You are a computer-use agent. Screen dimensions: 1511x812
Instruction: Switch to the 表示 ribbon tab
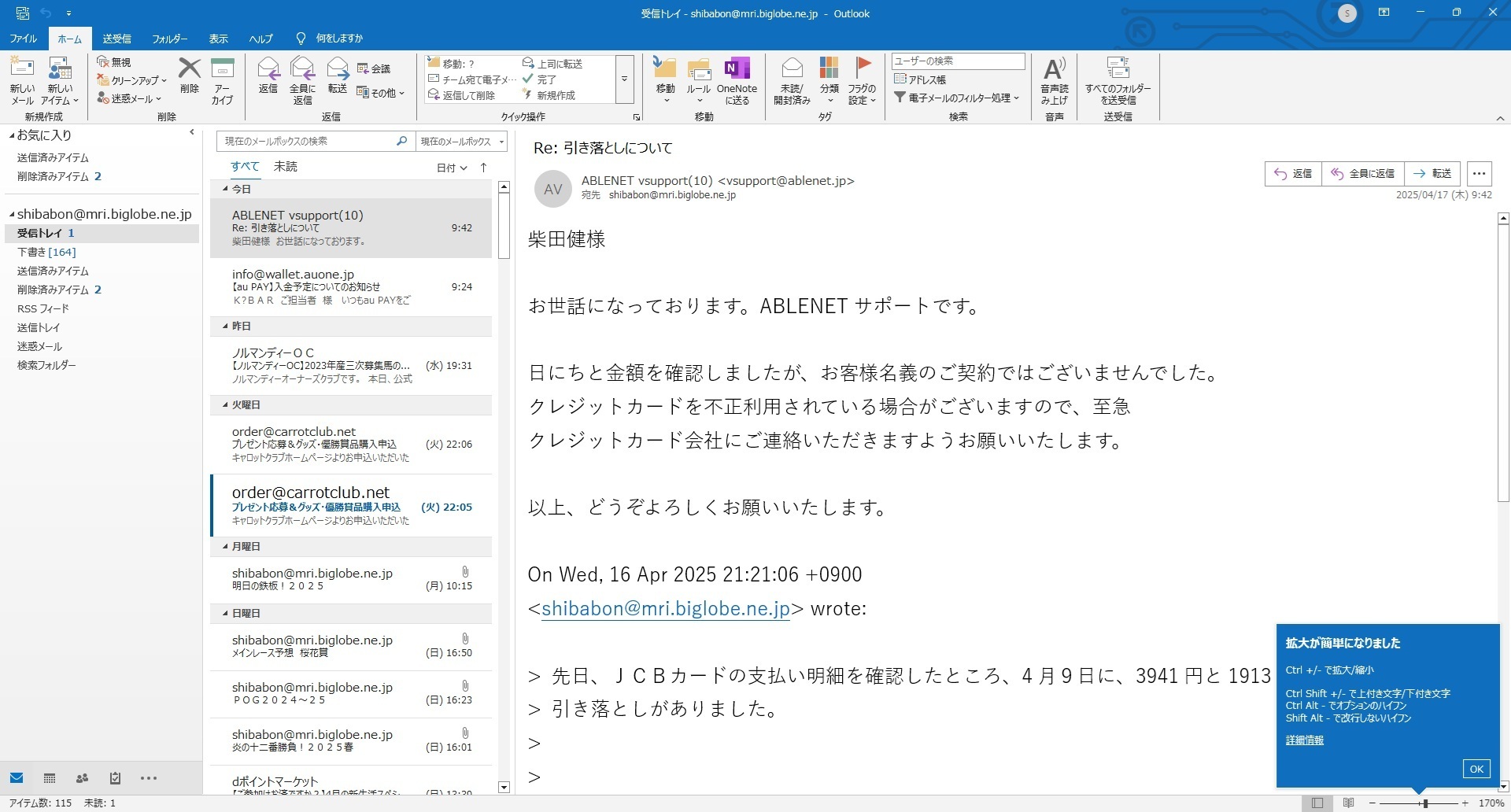coord(218,39)
